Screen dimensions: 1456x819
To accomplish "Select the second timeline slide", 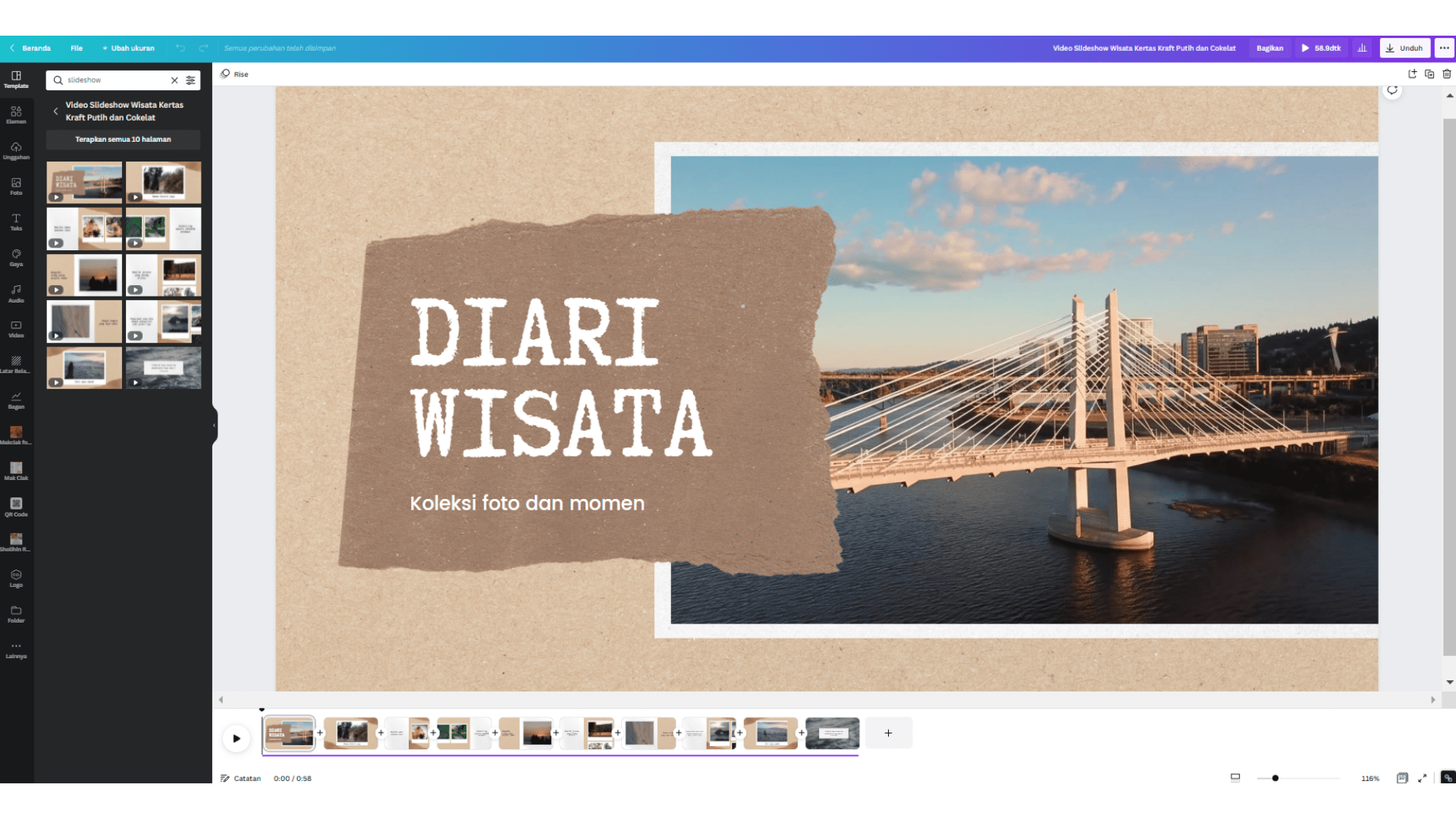I will (350, 733).
